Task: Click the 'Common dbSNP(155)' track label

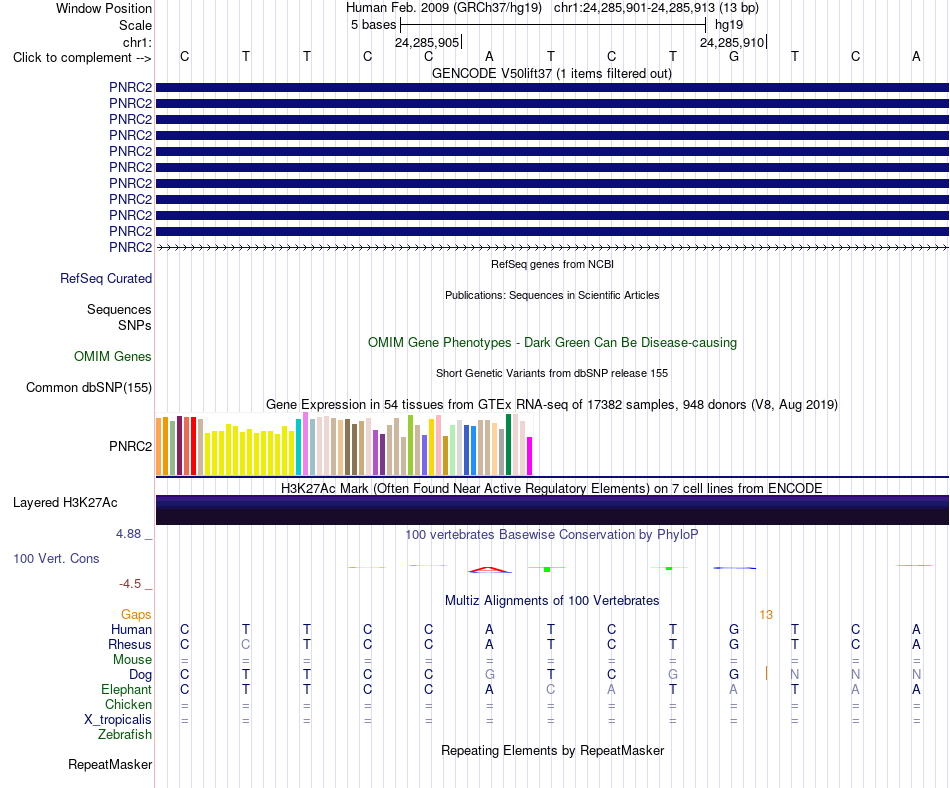Action: tap(89, 388)
